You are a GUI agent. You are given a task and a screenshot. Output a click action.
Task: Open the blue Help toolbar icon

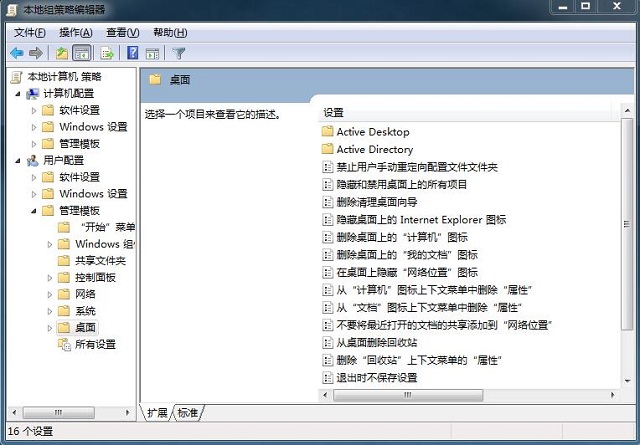click(133, 53)
